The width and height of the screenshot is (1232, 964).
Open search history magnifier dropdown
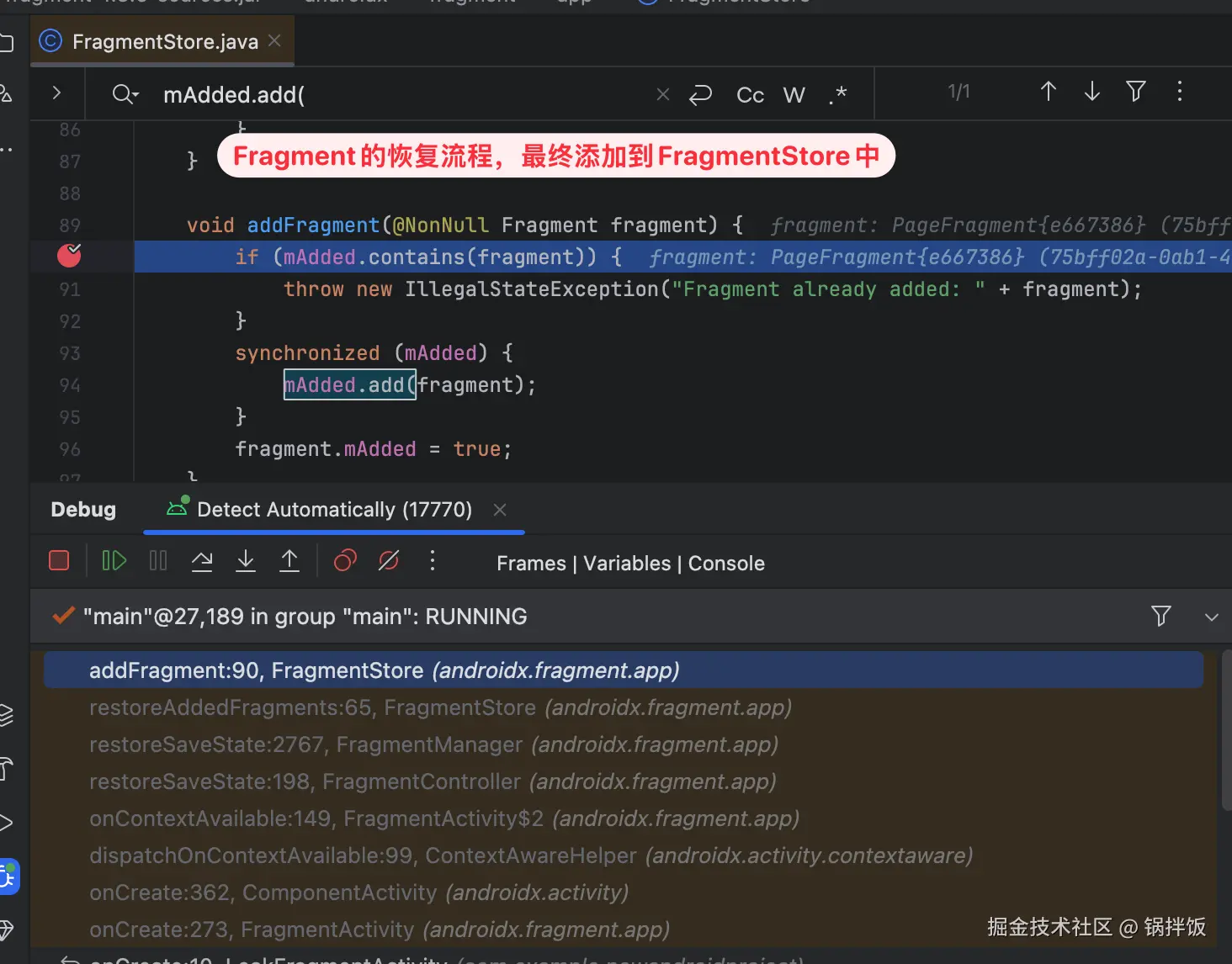point(125,94)
